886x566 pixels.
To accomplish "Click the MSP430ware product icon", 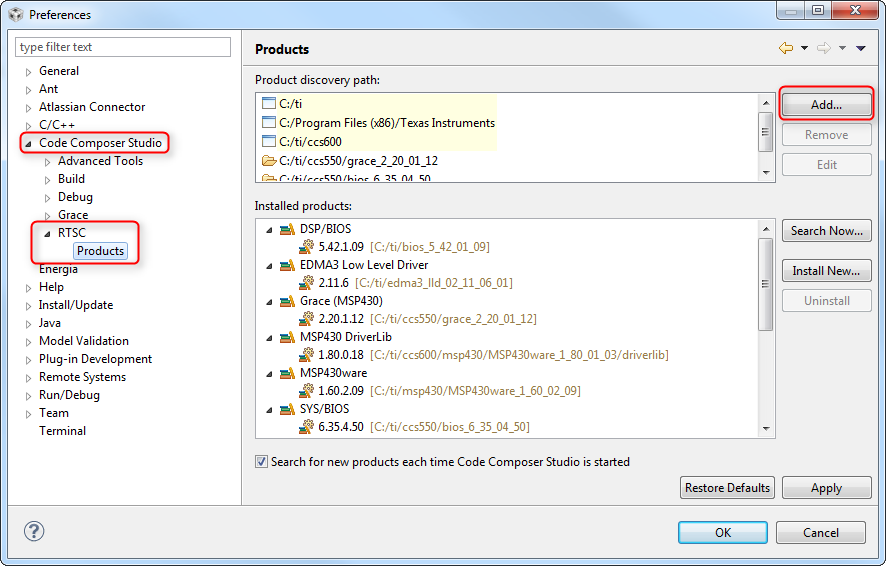I will coord(287,373).
